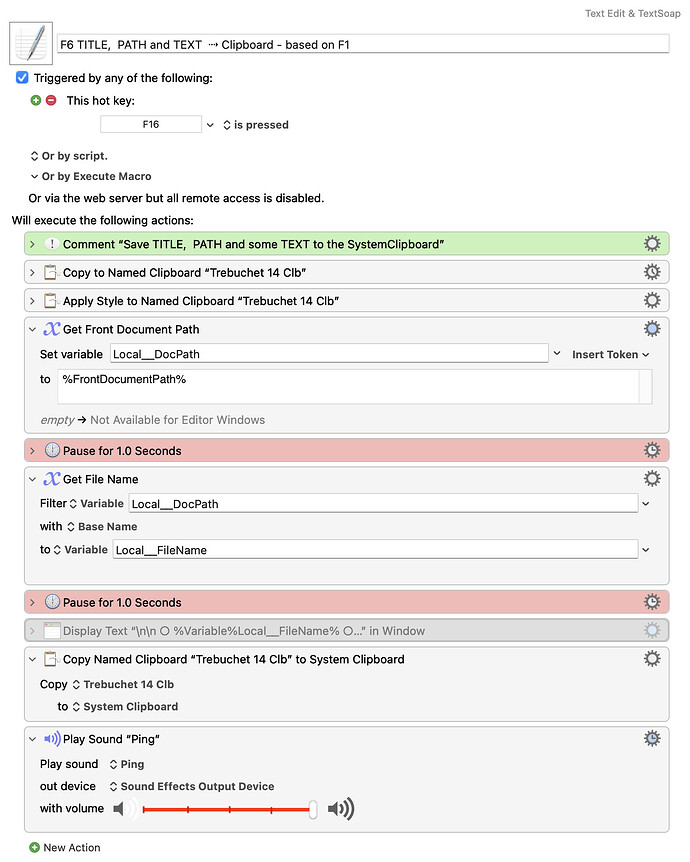Toggle the Triggered by any of the following checkbox
This screenshot has width=690, height=862.
pyautogui.click(x=21, y=77)
